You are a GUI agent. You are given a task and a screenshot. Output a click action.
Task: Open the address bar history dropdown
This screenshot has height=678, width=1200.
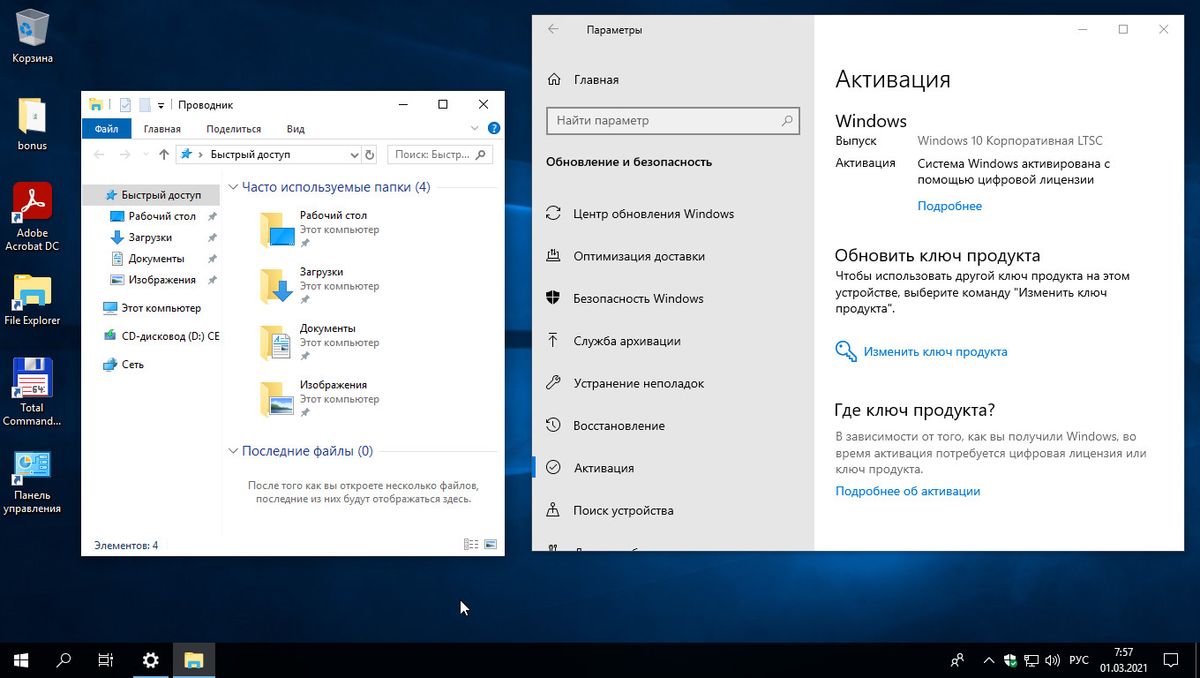pyautogui.click(x=354, y=155)
